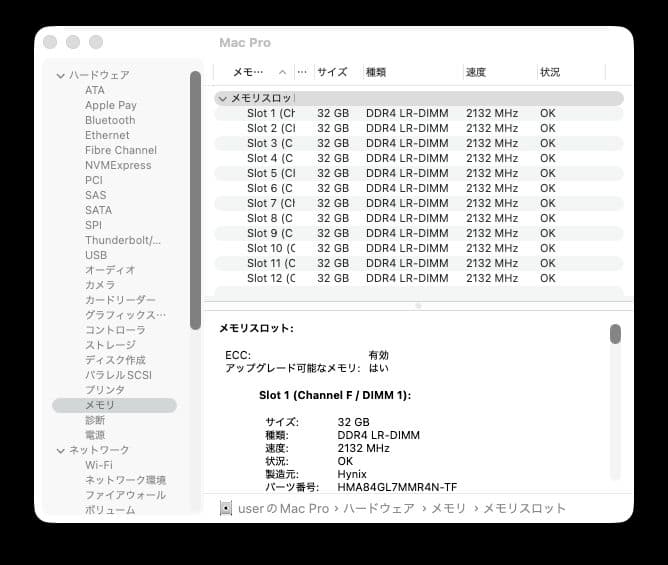Image resolution: width=668 pixels, height=565 pixels.
Task: Select the Slot 6 memory row
Action: coord(419,188)
